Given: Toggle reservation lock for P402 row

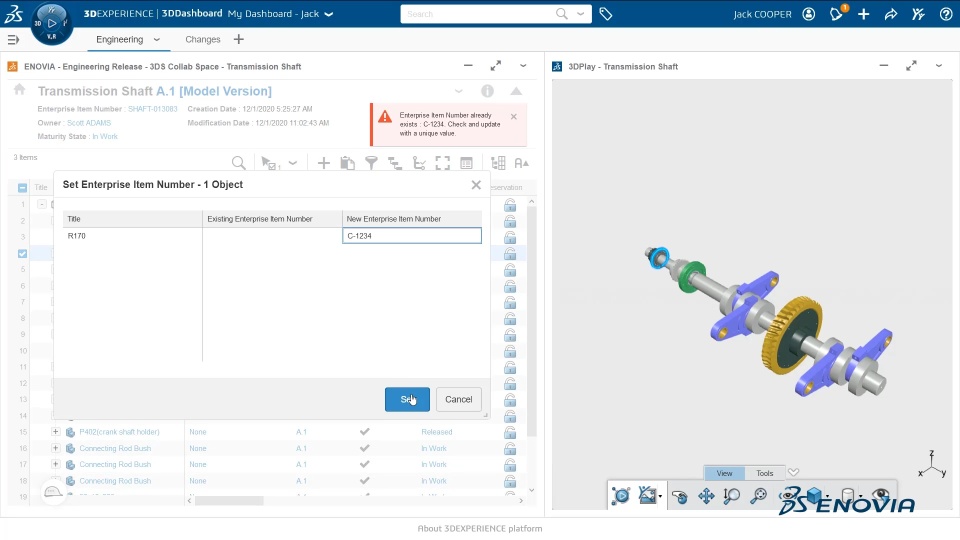Looking at the screenshot, I should [510, 432].
